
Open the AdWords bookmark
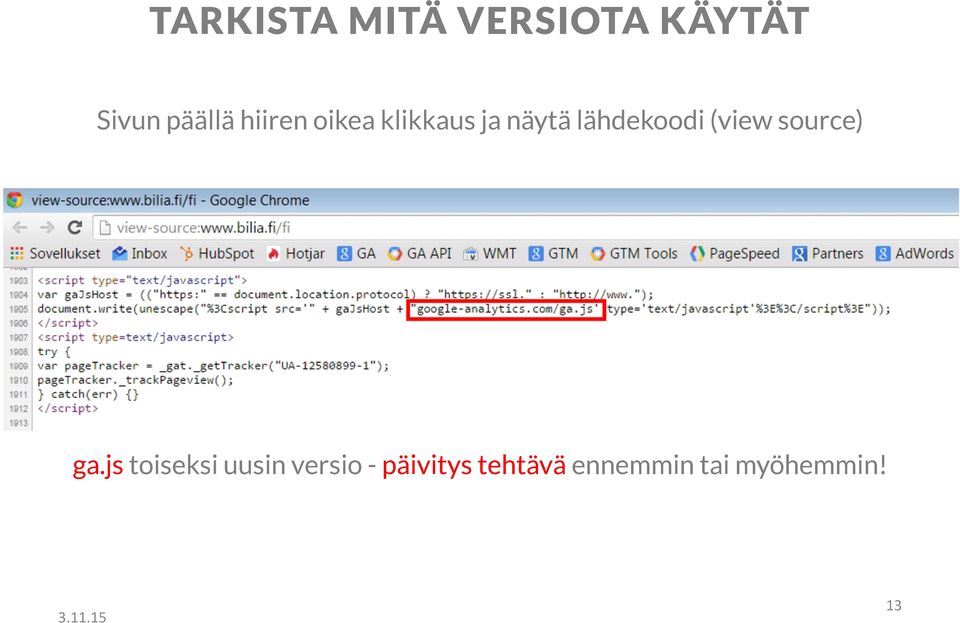915,253
